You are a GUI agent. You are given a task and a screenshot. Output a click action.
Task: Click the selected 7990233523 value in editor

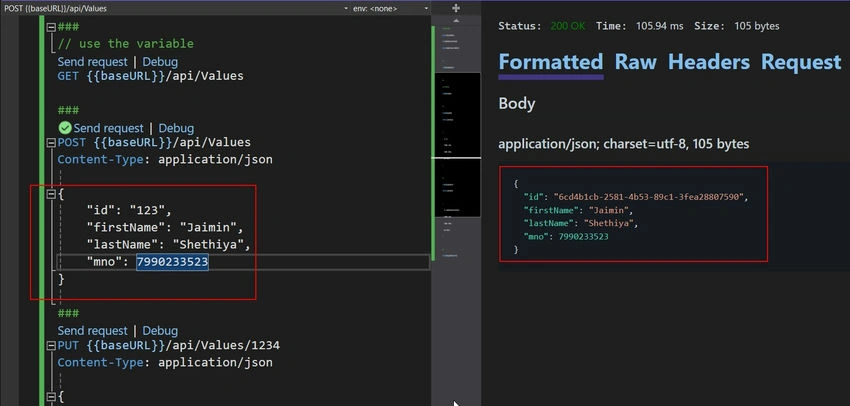click(172, 262)
